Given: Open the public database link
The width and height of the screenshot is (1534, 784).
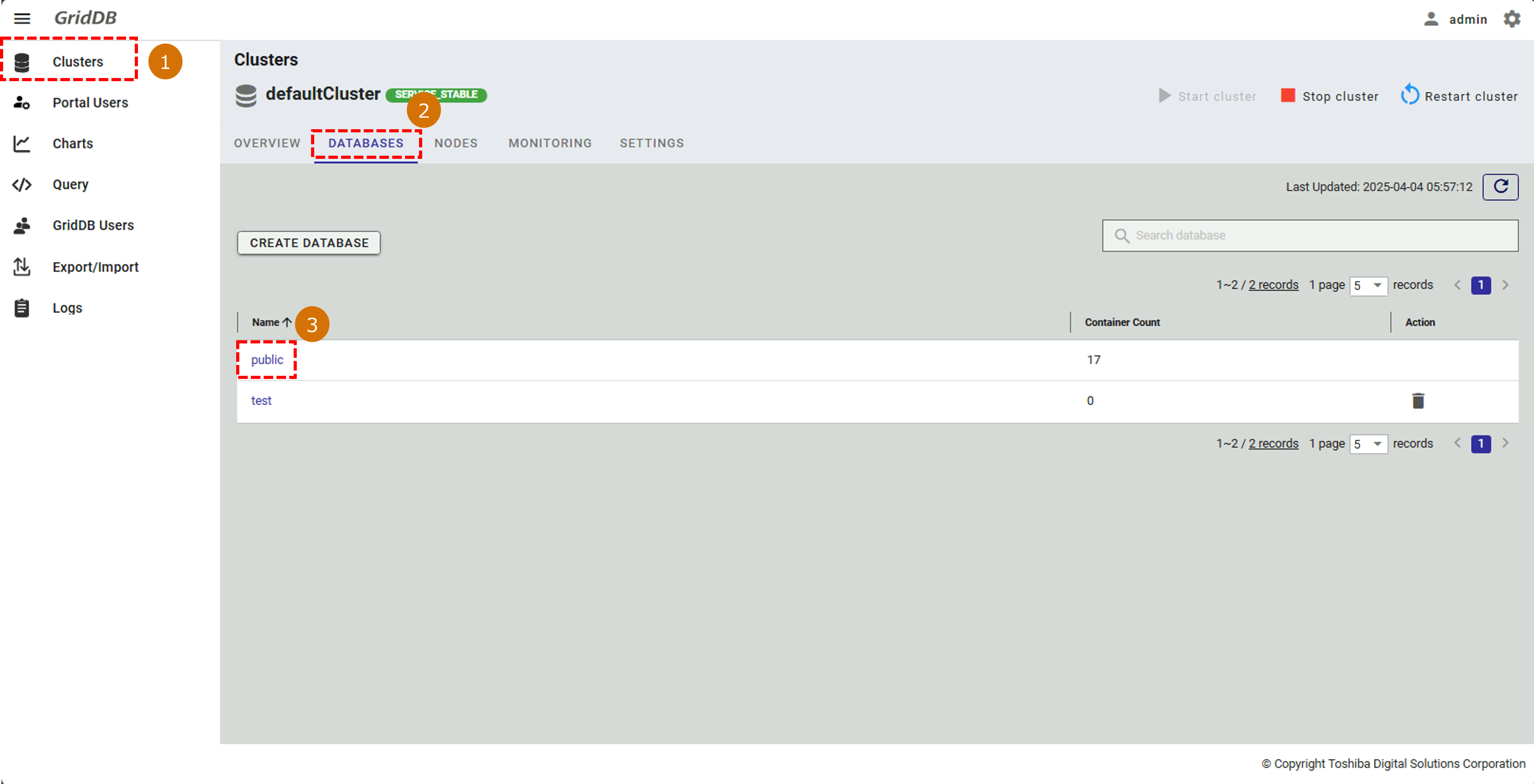Looking at the screenshot, I should coord(267,359).
